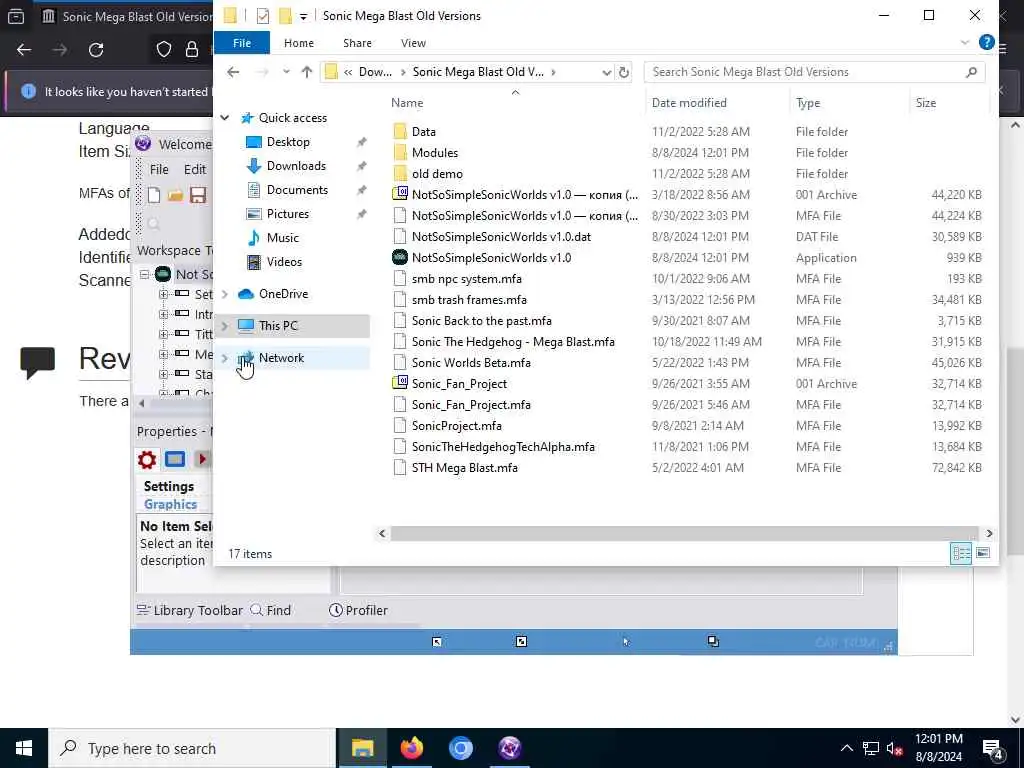Select smb npc system.mfa
Screen dimensions: 1024x768
click(466, 279)
